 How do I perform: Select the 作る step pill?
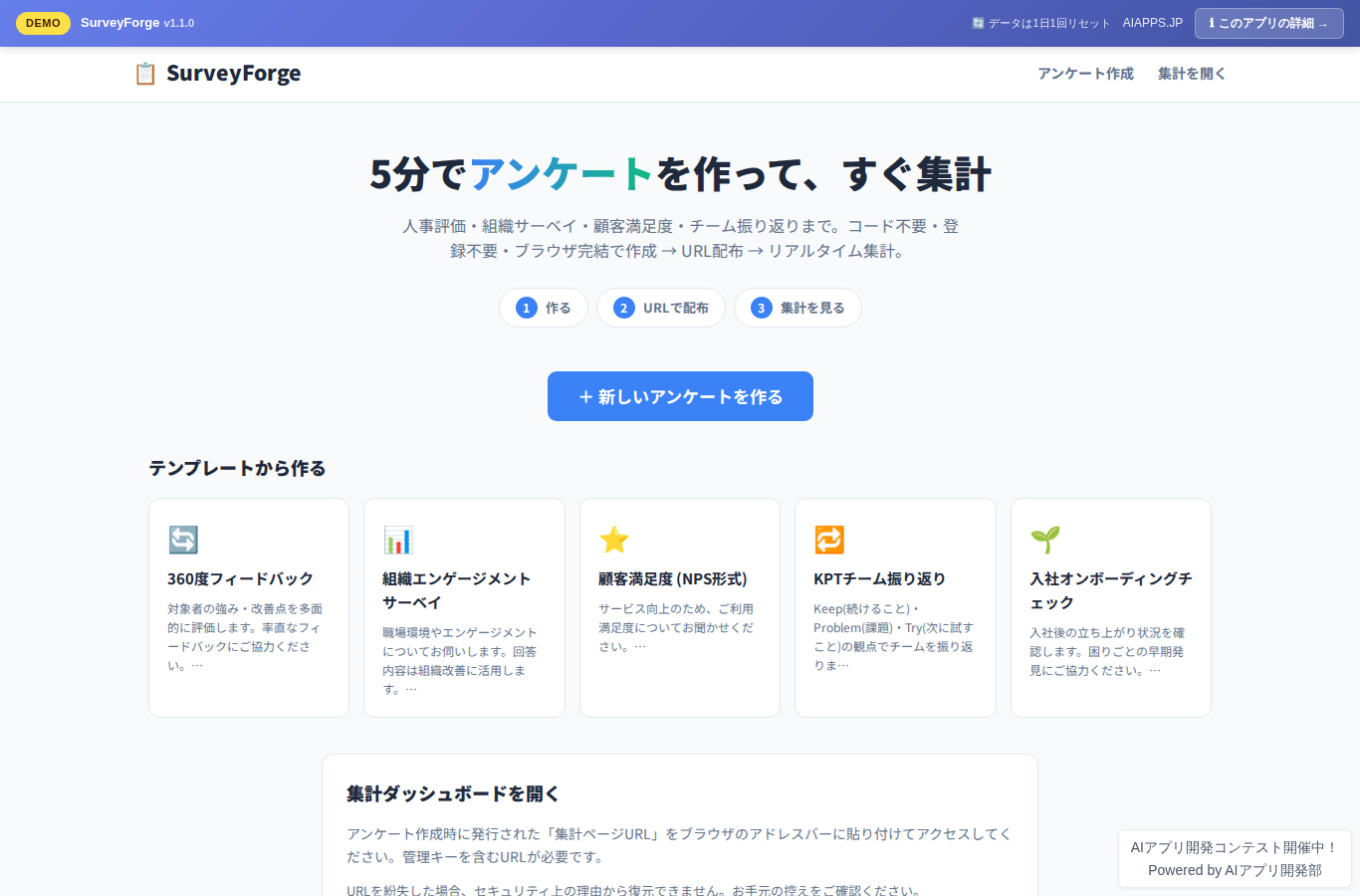(544, 308)
